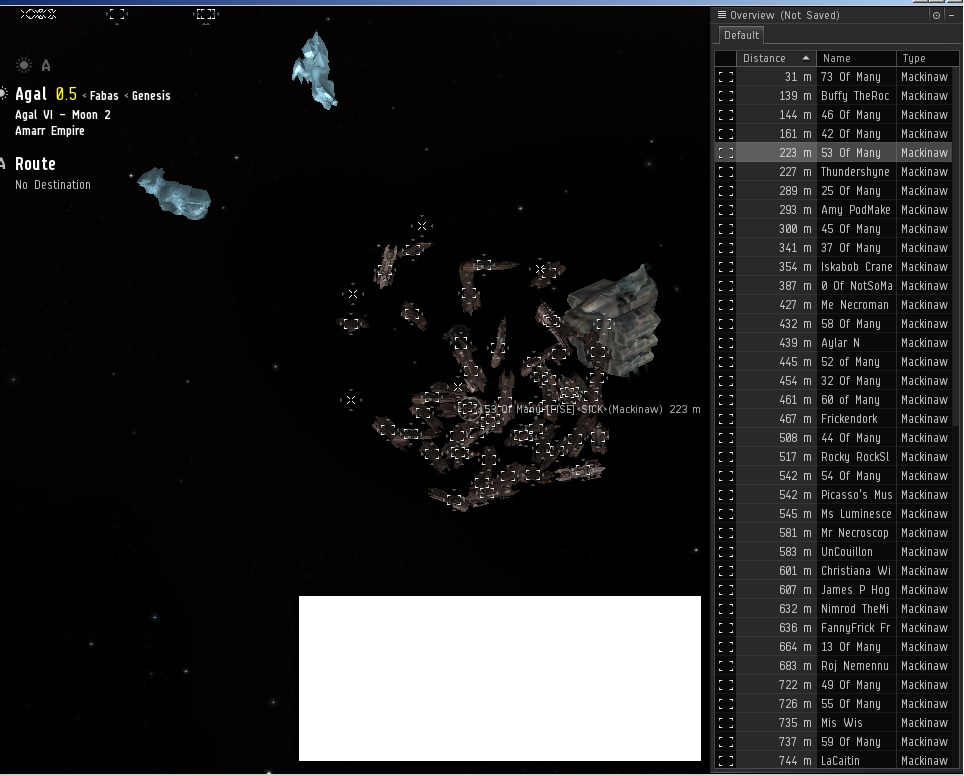Select Roj Nemennu in overview
The height and width of the screenshot is (776, 964).
pyautogui.click(x=833, y=667)
